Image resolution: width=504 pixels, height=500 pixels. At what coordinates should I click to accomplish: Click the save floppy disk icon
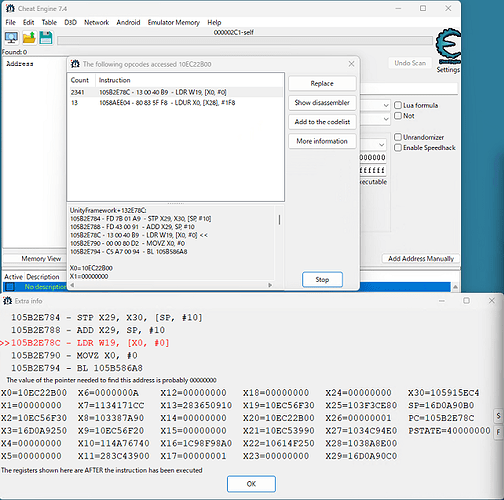(x=46, y=38)
